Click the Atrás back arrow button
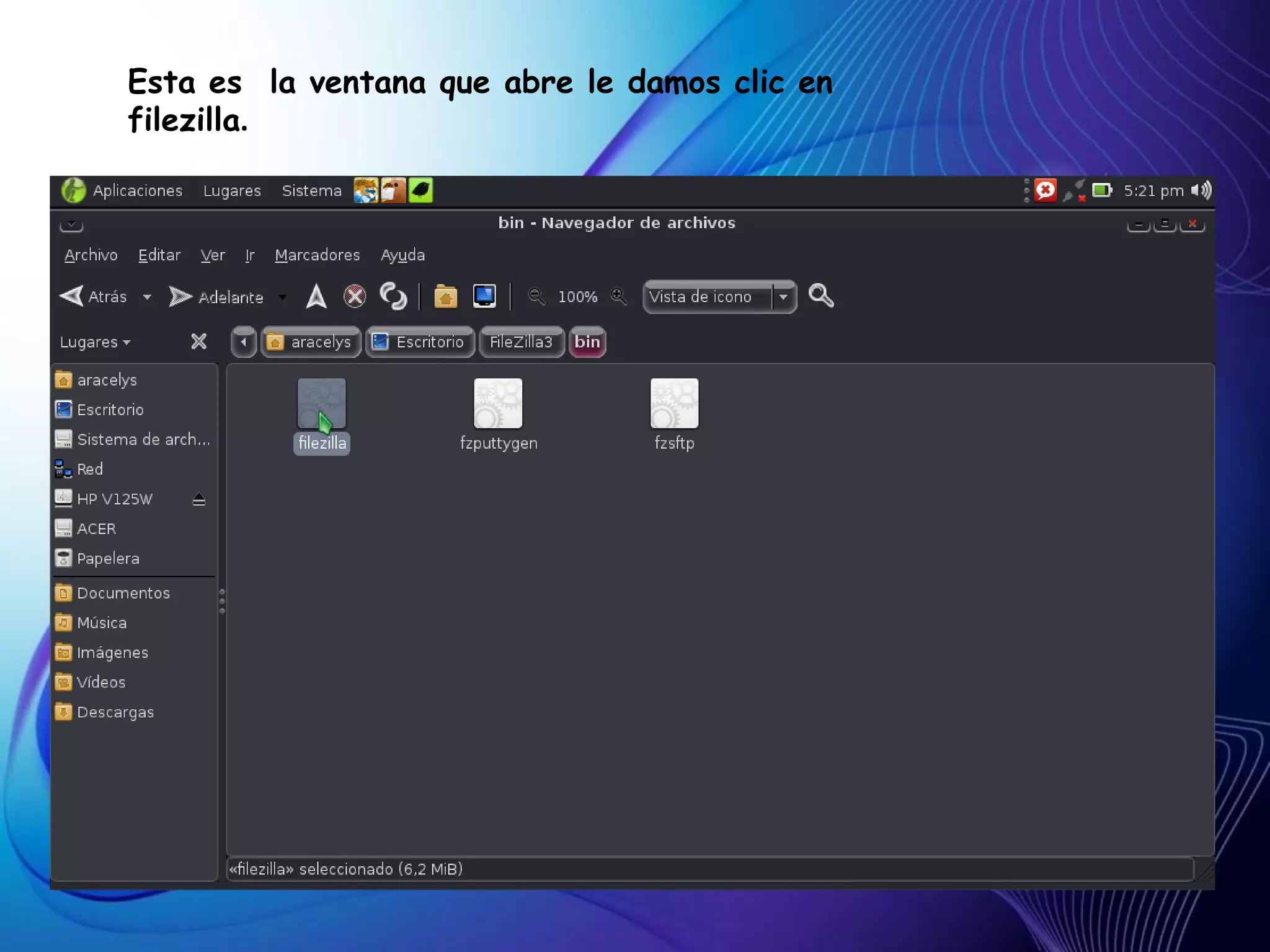This screenshot has height=952, width=1270. [x=93, y=296]
